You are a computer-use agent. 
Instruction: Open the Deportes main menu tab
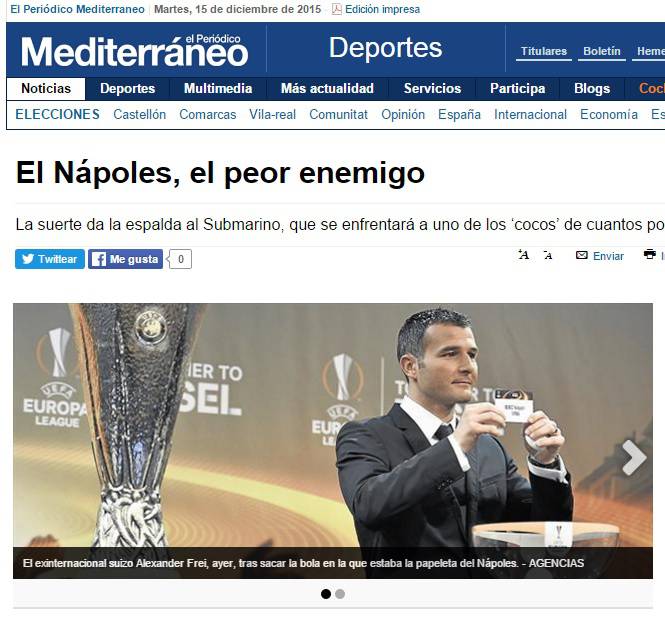(x=128, y=88)
